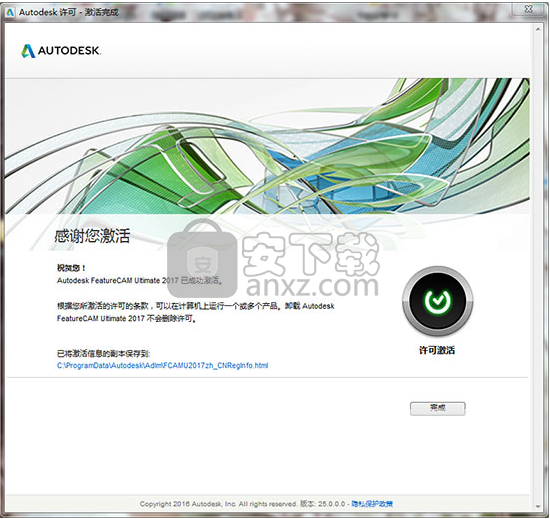
Task: Click the 完成 finish button
Action: click(x=437, y=409)
